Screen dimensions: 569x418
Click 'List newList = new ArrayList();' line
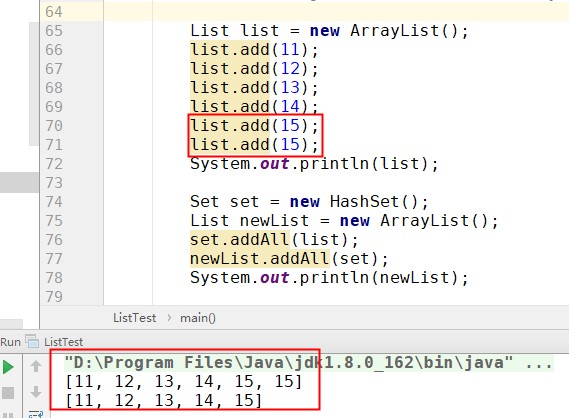pos(344,221)
